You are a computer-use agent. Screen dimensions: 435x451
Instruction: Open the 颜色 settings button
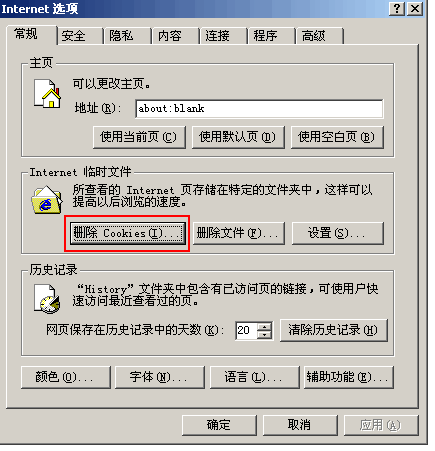point(66,377)
